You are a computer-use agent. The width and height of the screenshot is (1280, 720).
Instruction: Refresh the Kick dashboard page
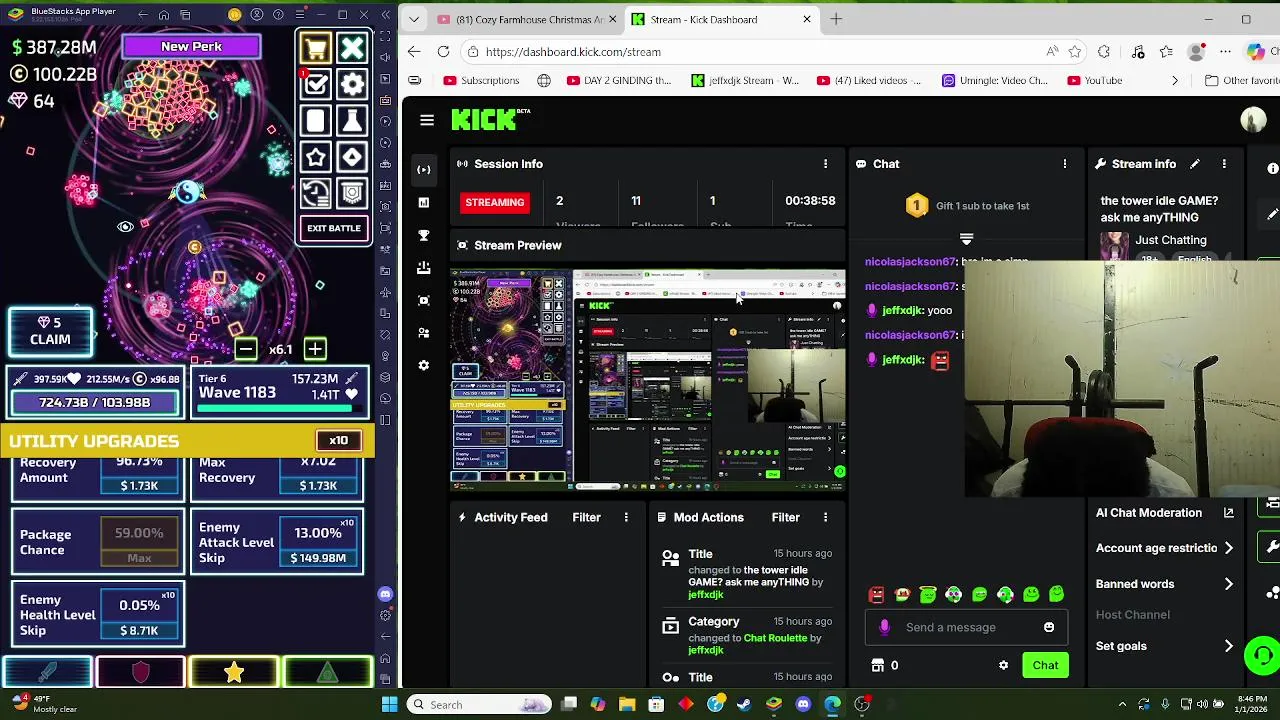[x=443, y=51]
